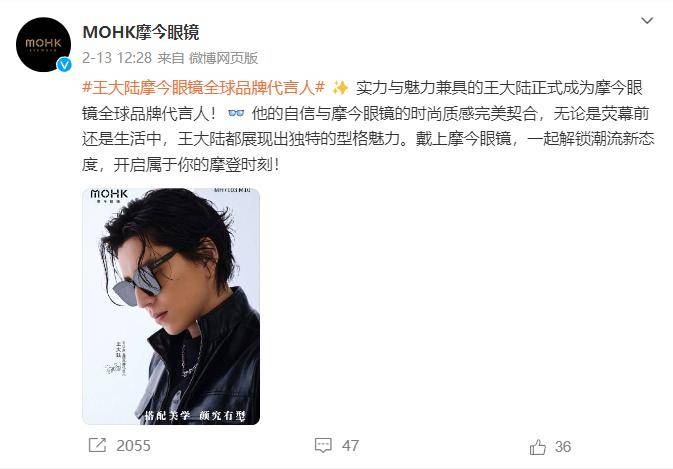The width and height of the screenshot is (673, 469).
Task: Enlarge the sunglasses poster thumbnail
Action: coord(171,306)
